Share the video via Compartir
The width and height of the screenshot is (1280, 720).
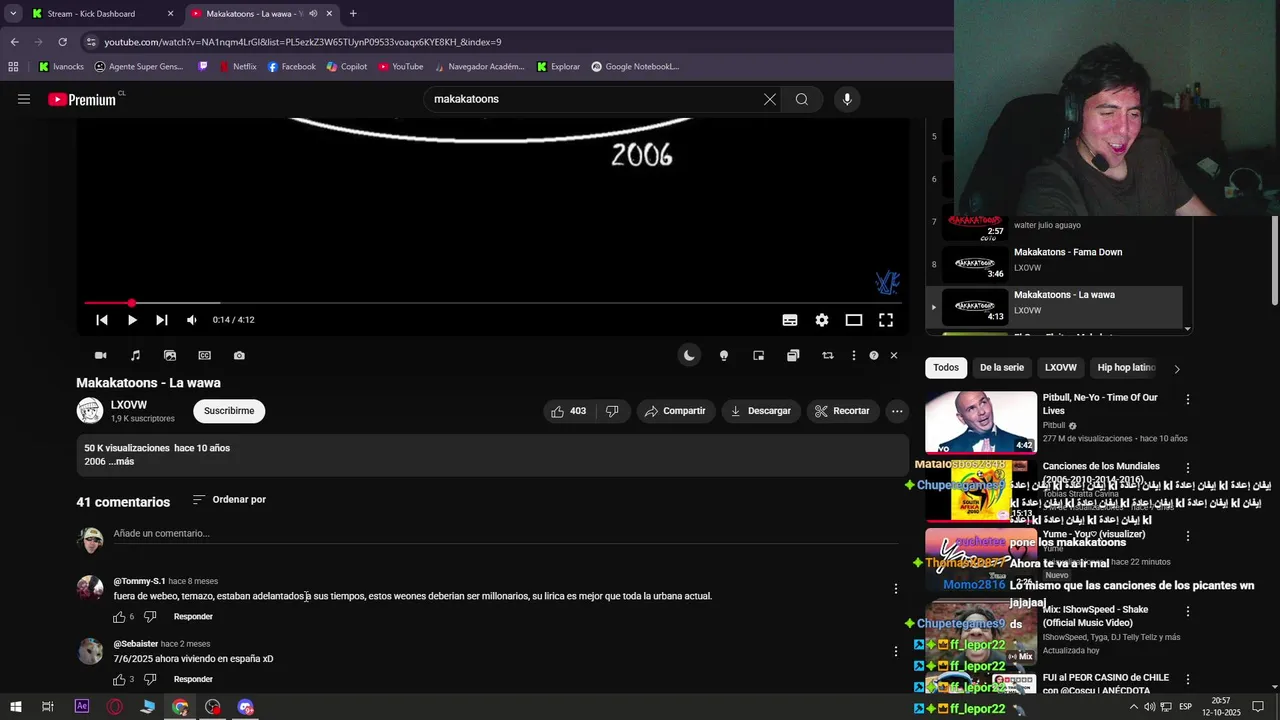[x=676, y=411]
